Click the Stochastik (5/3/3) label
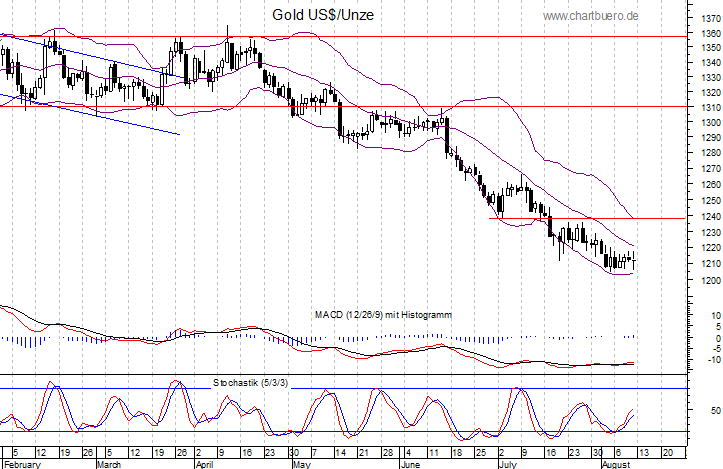This screenshot has height=469, width=723. tap(250, 383)
